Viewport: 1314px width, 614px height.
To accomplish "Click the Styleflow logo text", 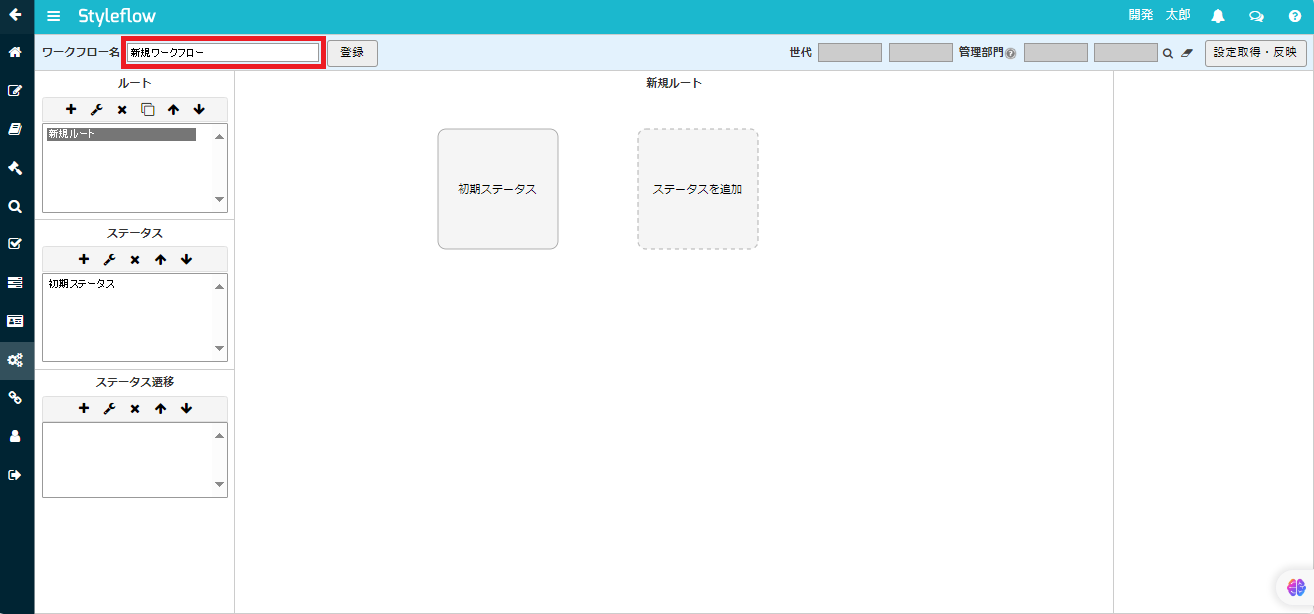I will 117,16.
